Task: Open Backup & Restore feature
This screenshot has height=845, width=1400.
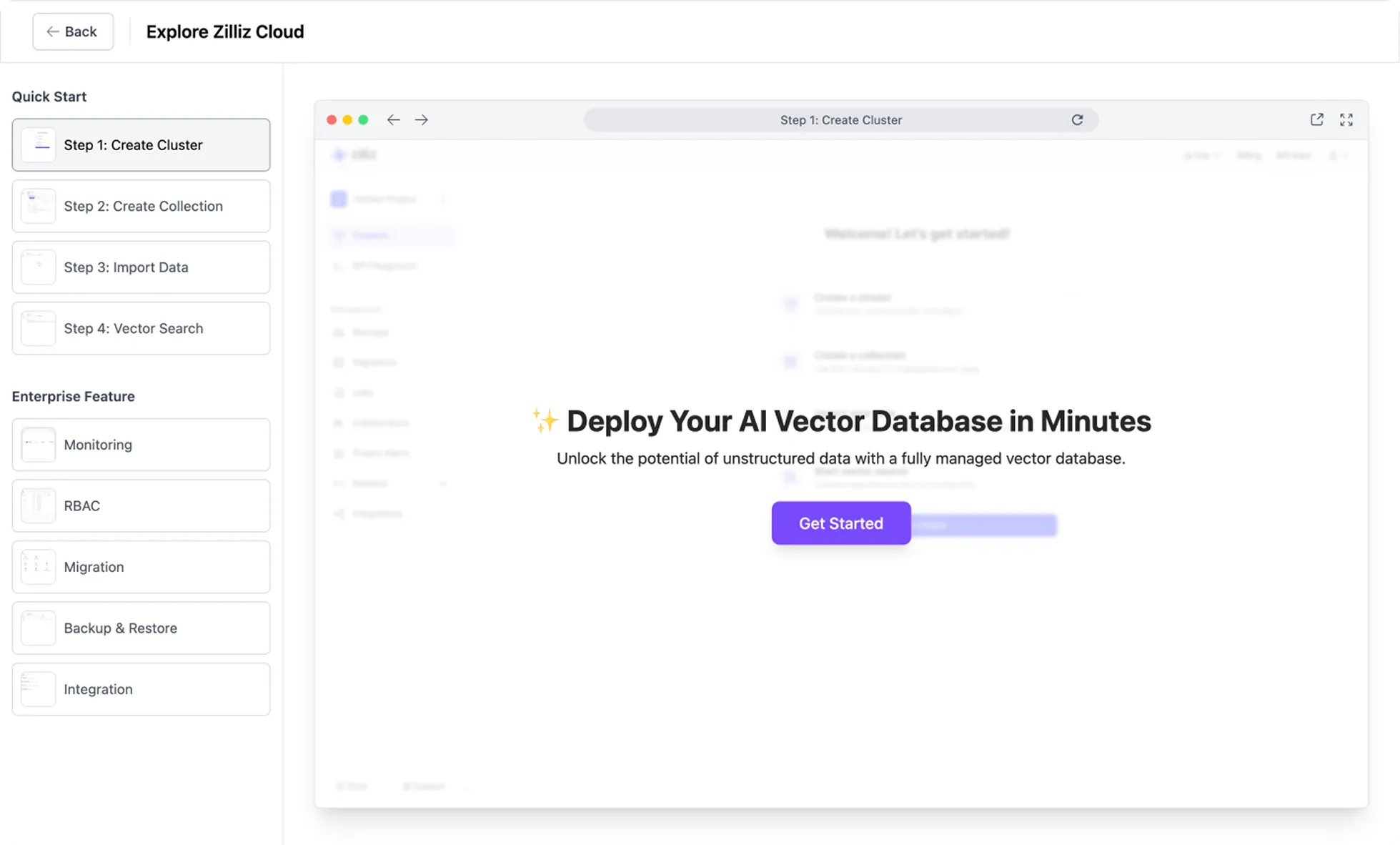Action: [x=141, y=628]
